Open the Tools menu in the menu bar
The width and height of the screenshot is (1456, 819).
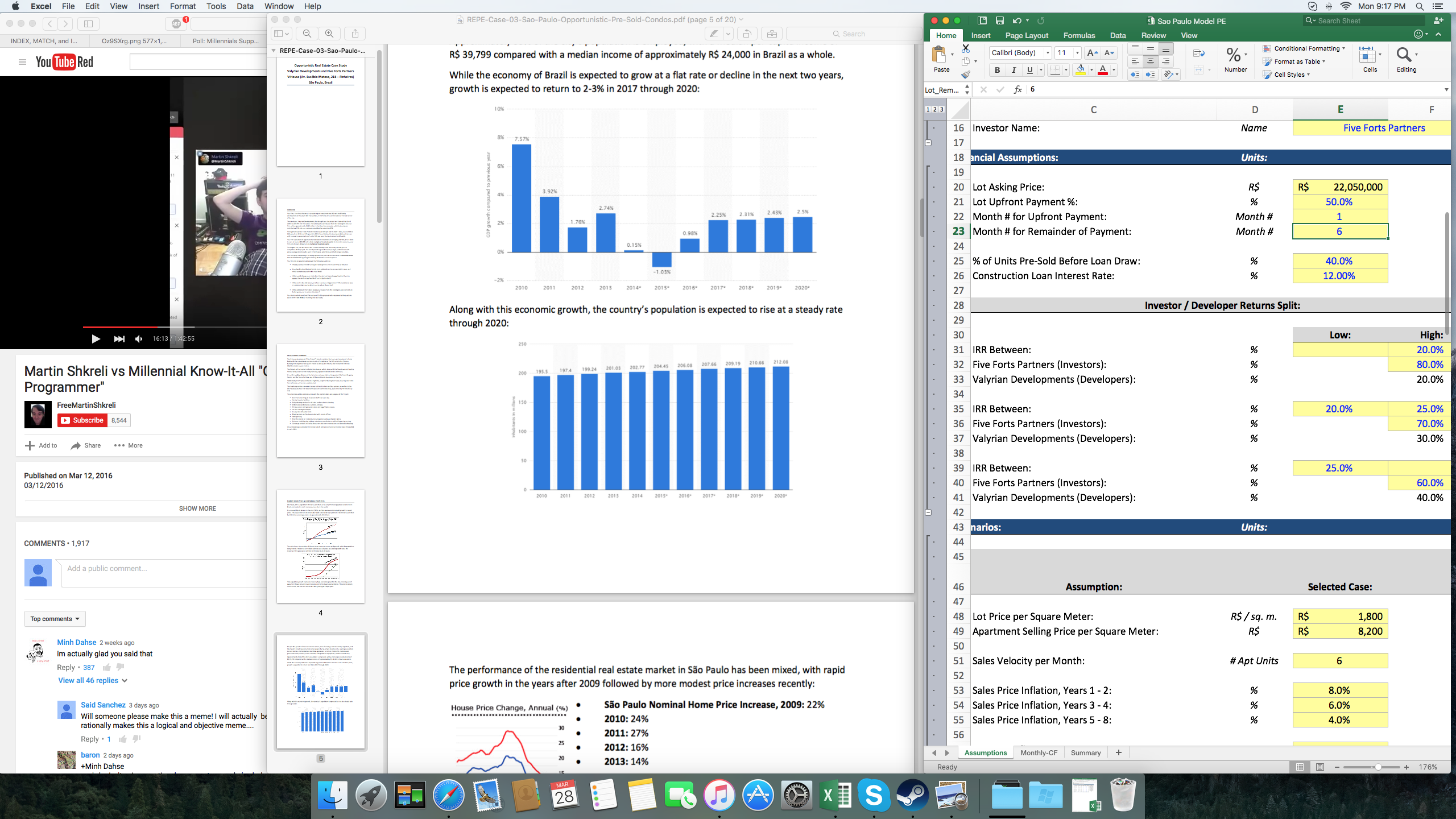coord(215,6)
